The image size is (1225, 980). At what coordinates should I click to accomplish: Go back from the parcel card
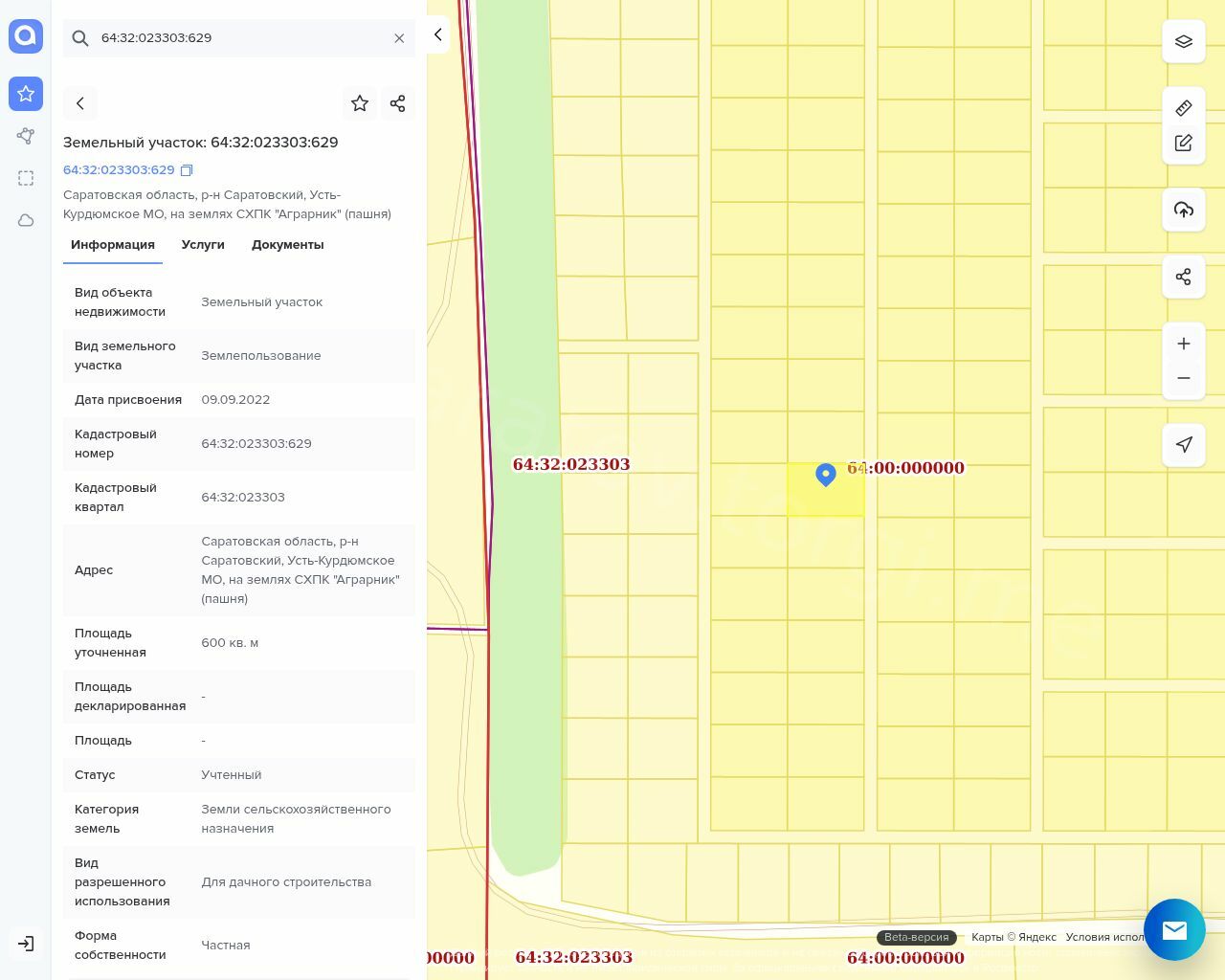coord(80,103)
